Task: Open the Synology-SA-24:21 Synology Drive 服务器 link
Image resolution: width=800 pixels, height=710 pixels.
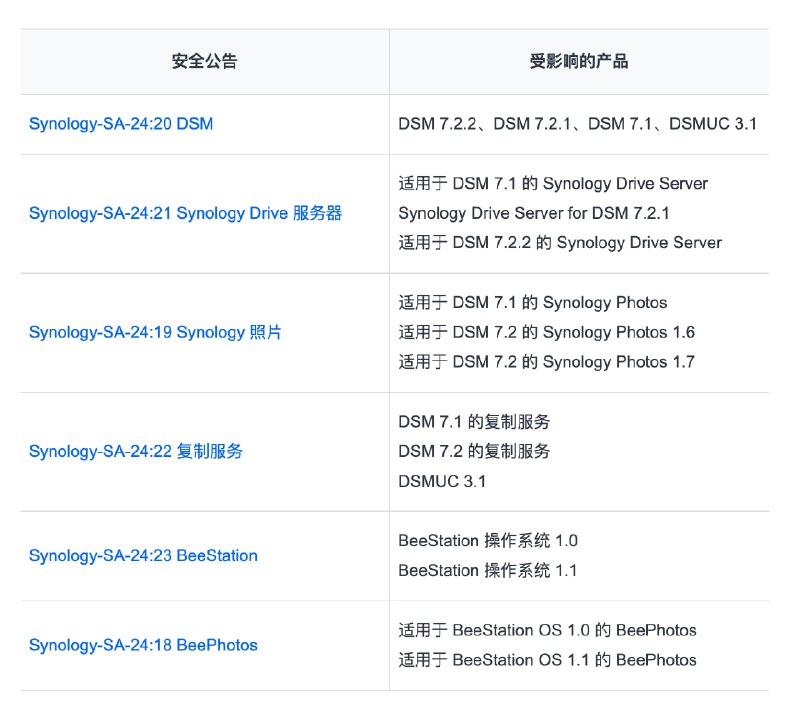Action: [x=185, y=214]
